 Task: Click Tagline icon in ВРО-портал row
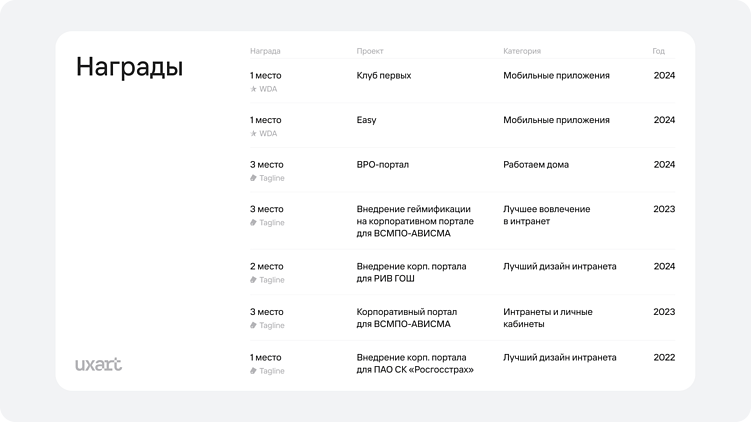click(x=253, y=178)
